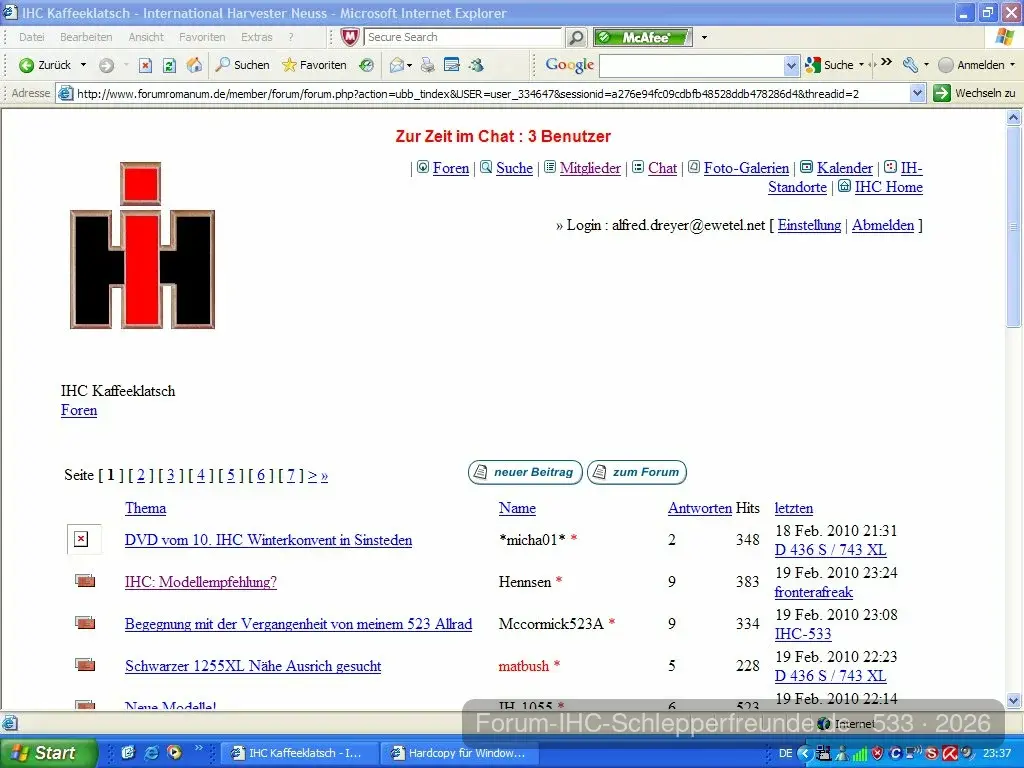Click the neuer Beitrag button

[x=525, y=472]
